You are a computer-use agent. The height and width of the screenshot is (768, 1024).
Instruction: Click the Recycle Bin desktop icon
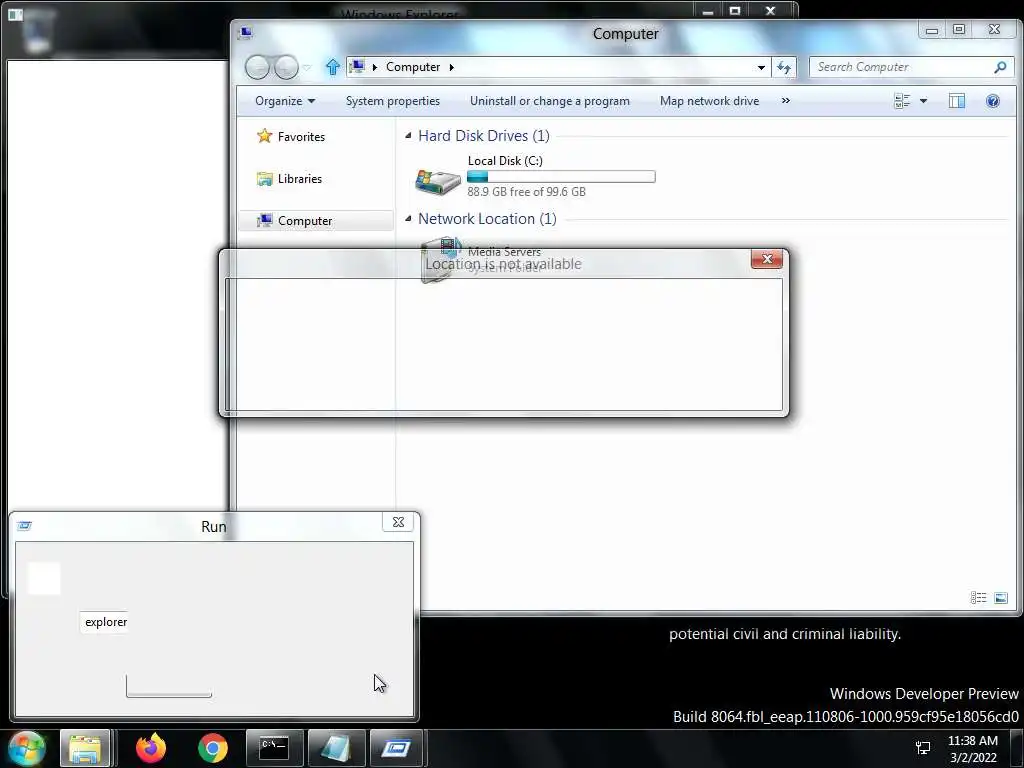click(36, 31)
